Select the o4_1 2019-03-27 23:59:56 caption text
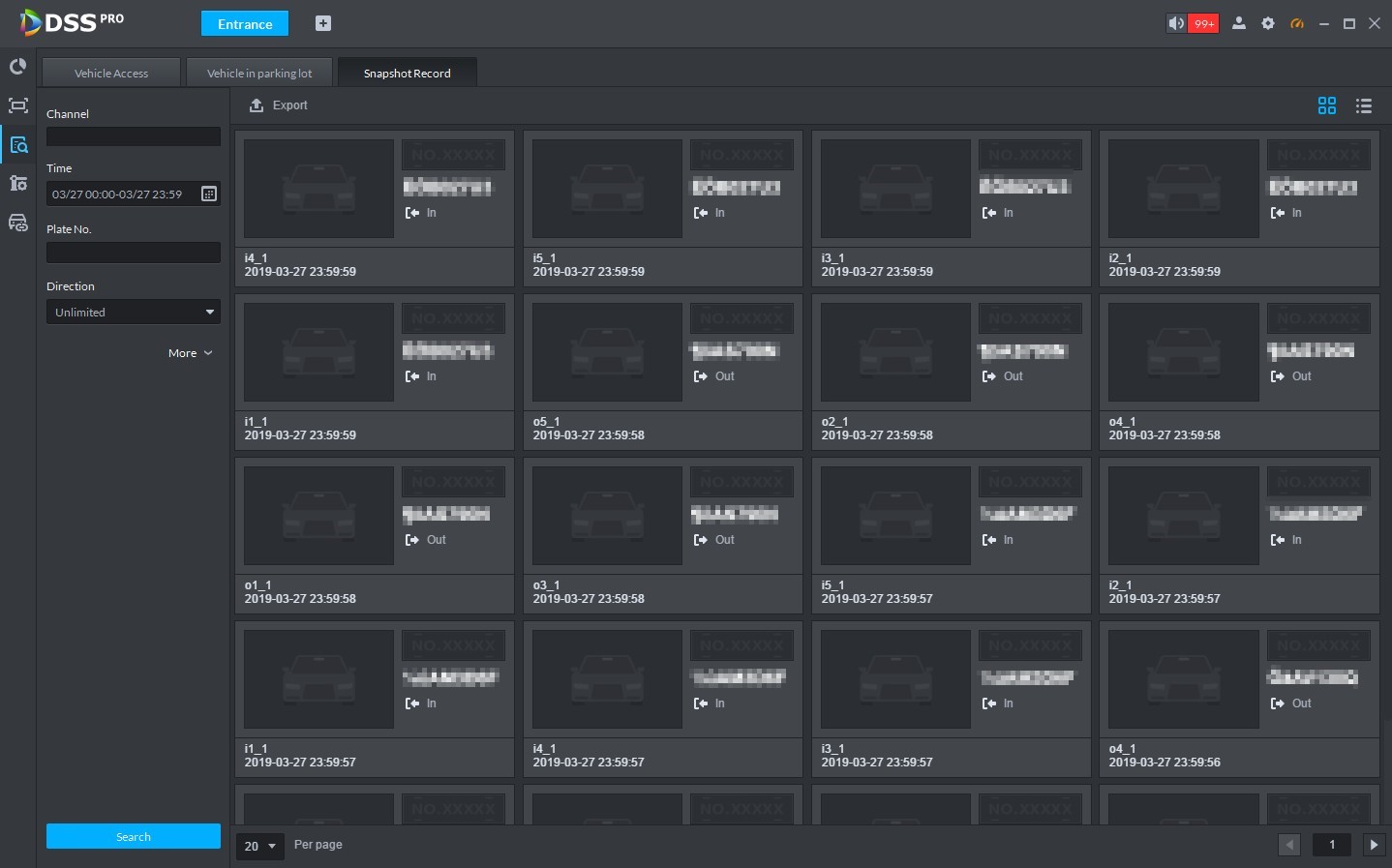1392x868 pixels. pyautogui.click(x=1165, y=756)
